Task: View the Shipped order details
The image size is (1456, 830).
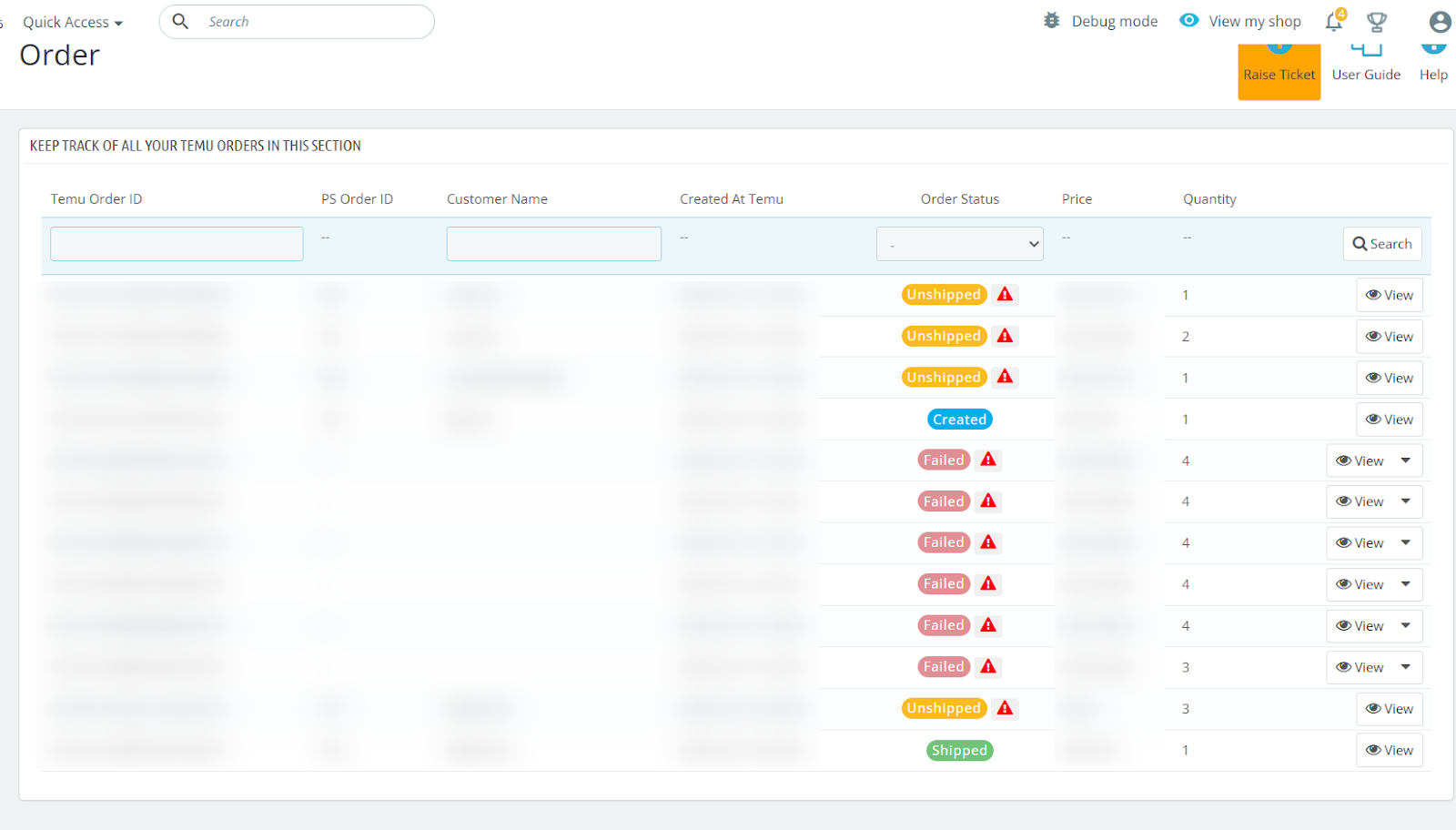Action: tap(1390, 751)
